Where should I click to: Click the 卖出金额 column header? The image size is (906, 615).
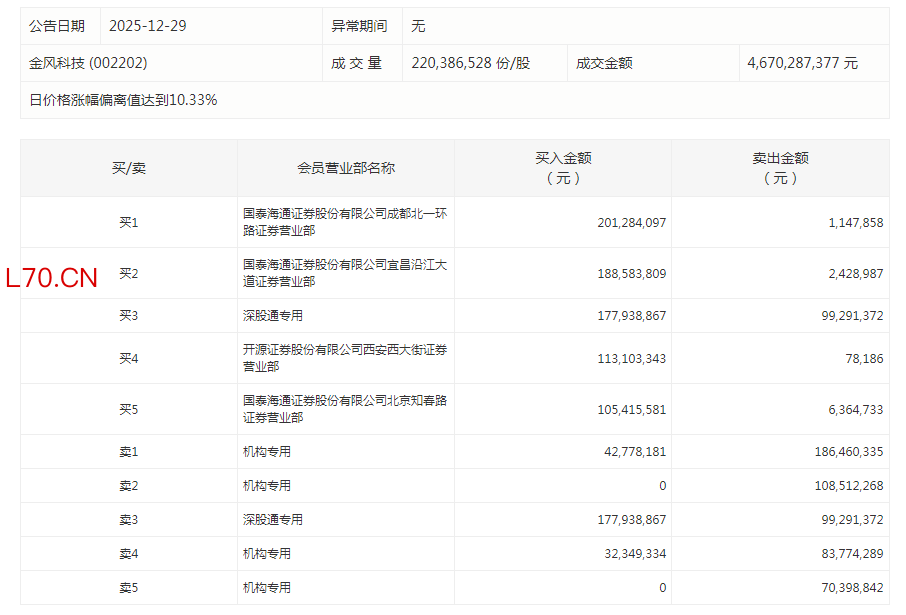(780, 168)
